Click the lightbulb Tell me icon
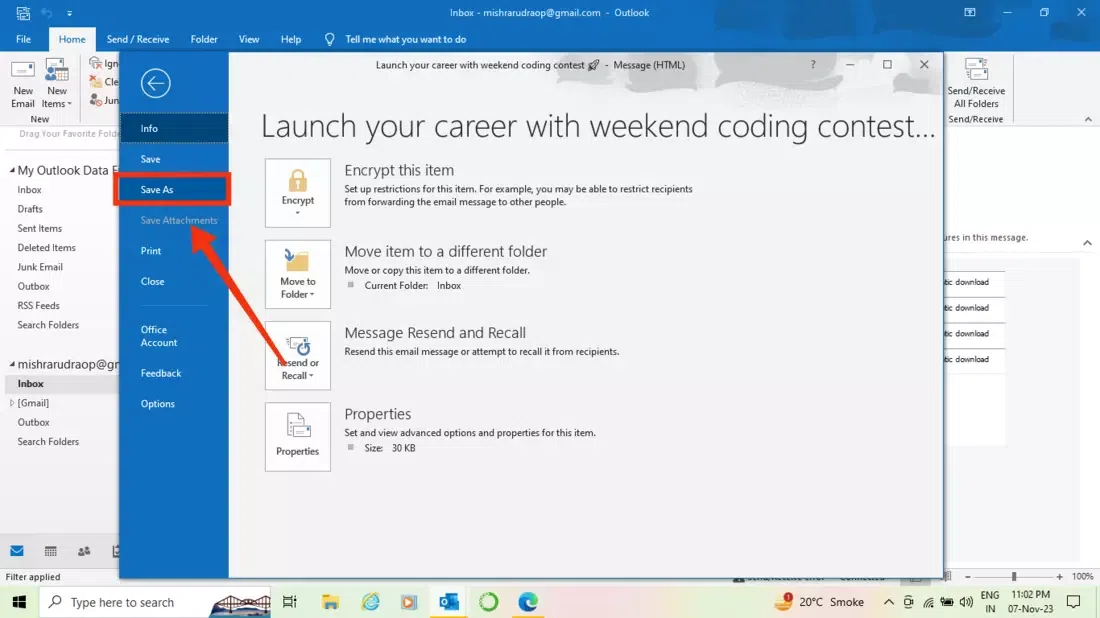The height and width of the screenshot is (618, 1100). (329, 39)
